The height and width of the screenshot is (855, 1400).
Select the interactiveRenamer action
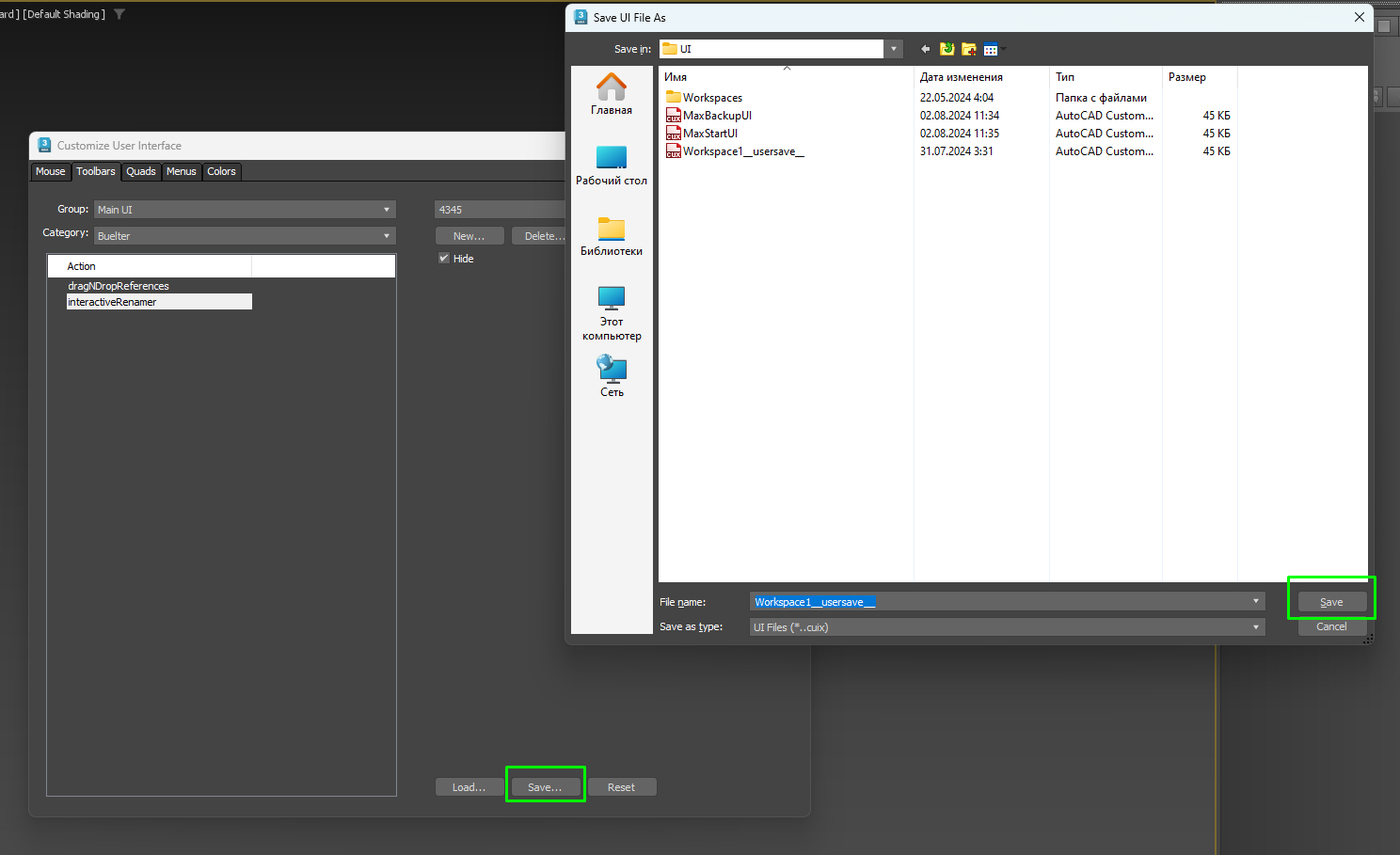point(159,301)
